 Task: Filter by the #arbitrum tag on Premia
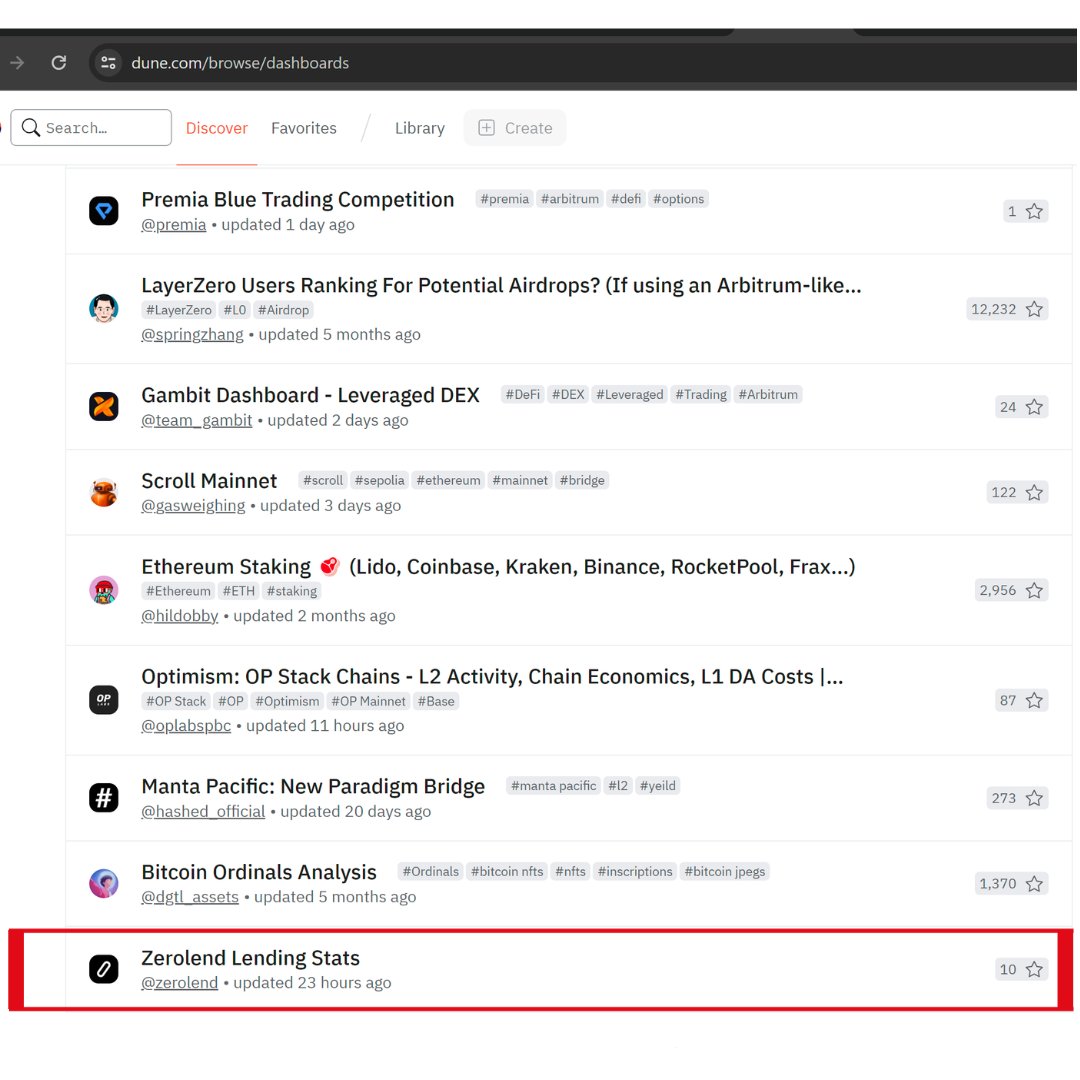[x=570, y=199]
